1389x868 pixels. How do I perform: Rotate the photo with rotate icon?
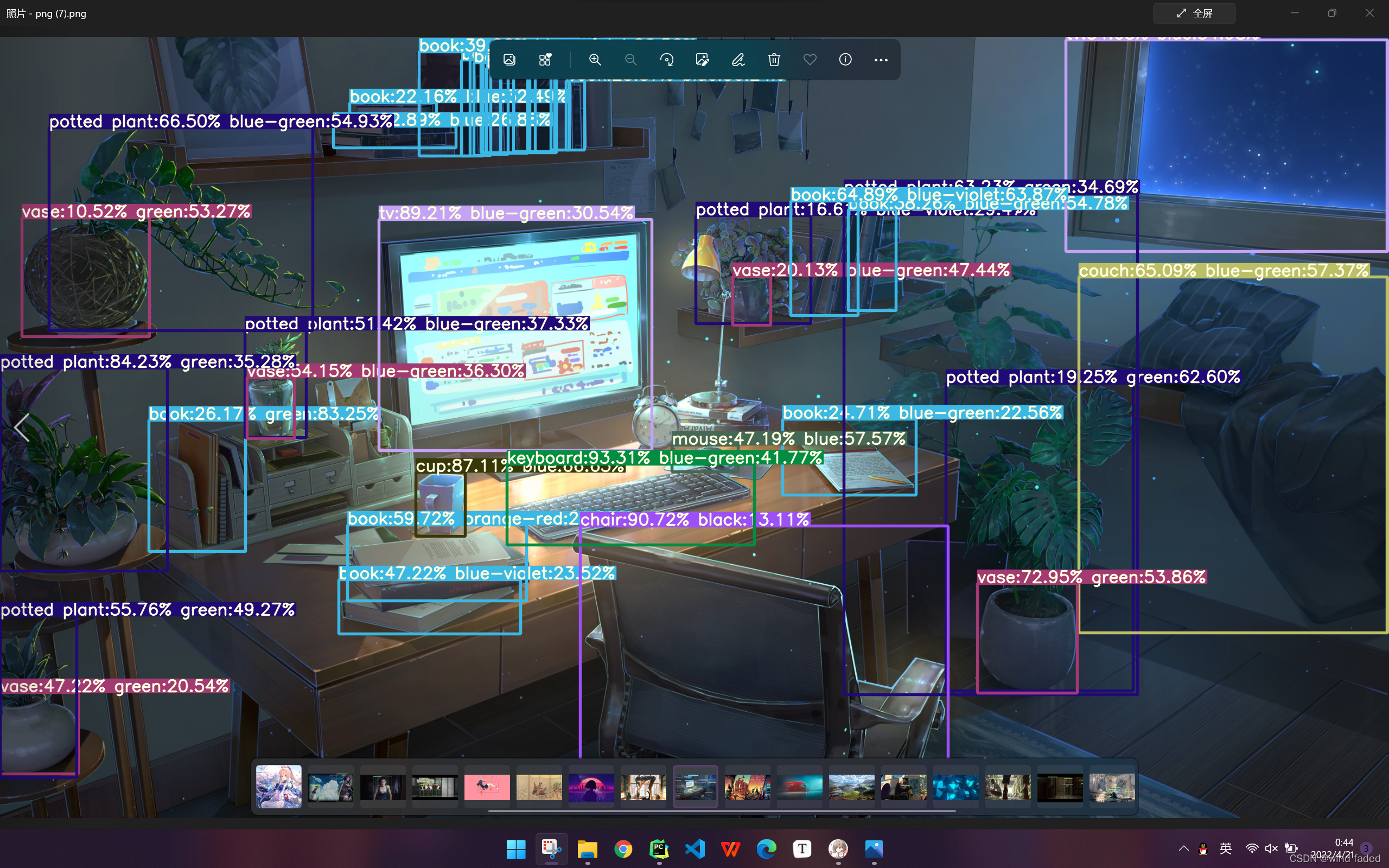(x=666, y=60)
